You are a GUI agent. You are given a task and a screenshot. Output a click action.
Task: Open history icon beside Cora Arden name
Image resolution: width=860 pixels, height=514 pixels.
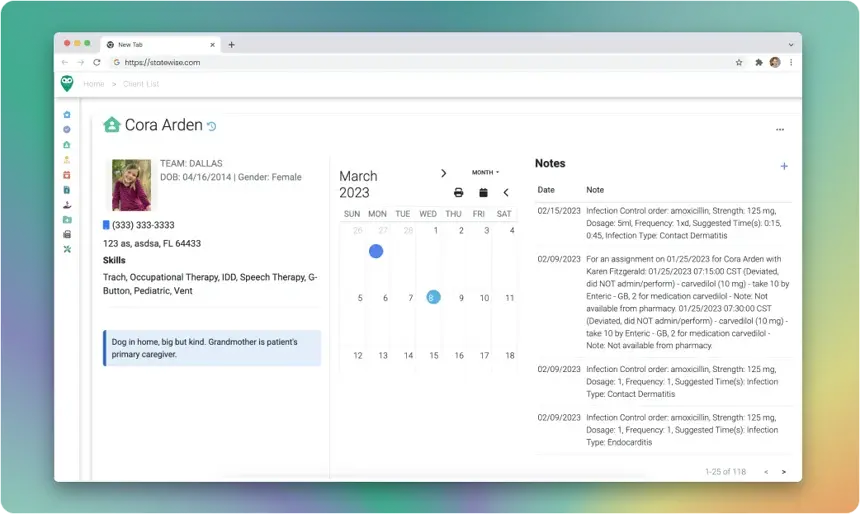pyautogui.click(x=211, y=127)
